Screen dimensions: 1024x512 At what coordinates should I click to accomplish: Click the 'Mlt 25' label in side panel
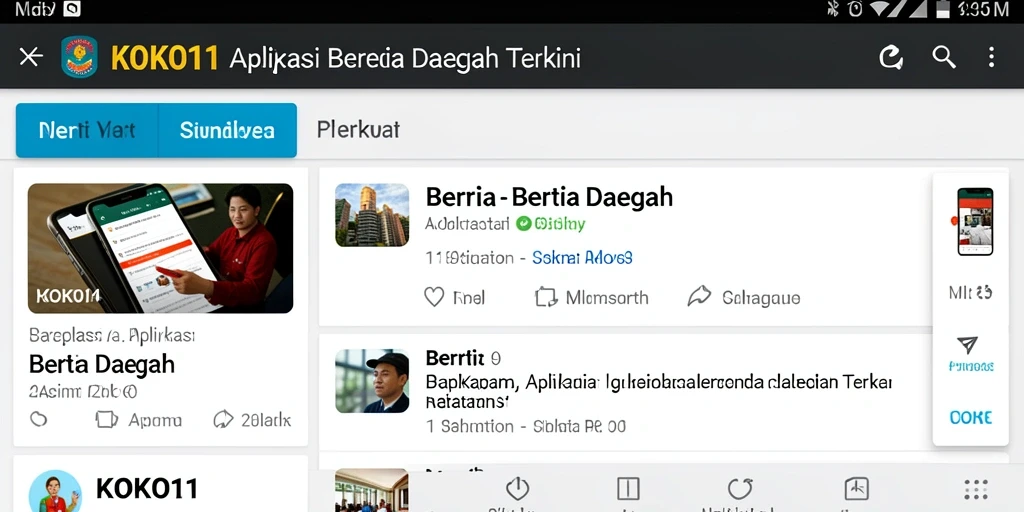(x=970, y=293)
